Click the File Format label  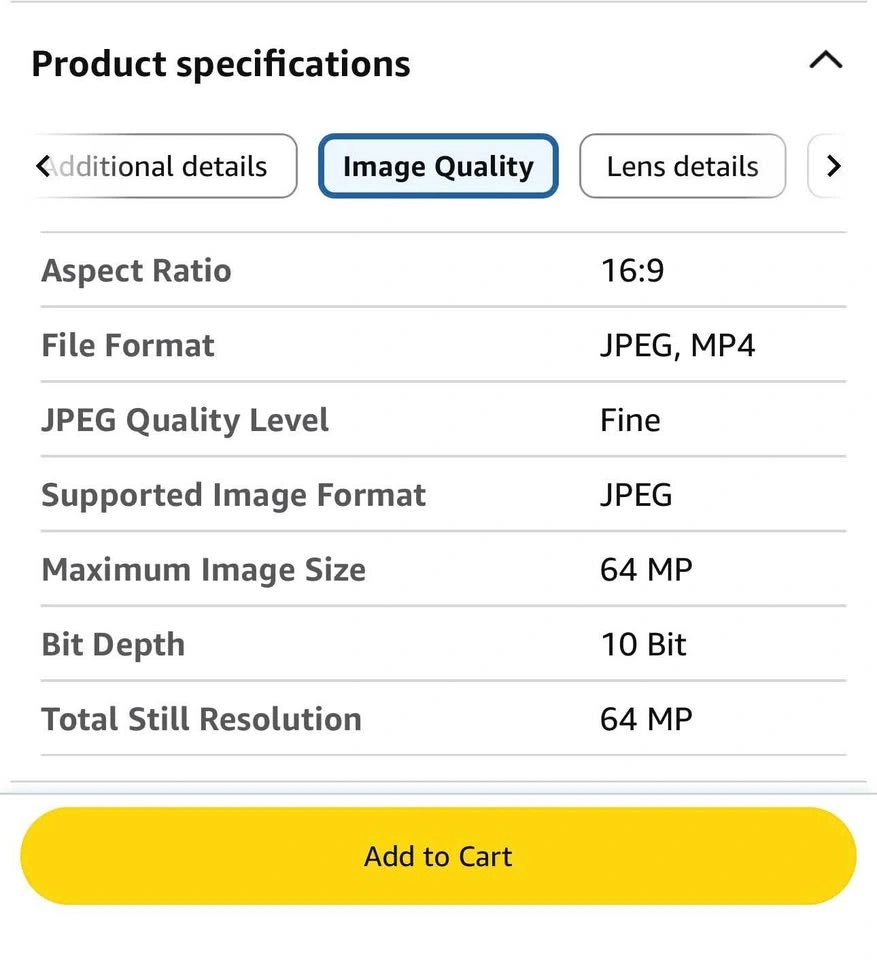(x=128, y=345)
